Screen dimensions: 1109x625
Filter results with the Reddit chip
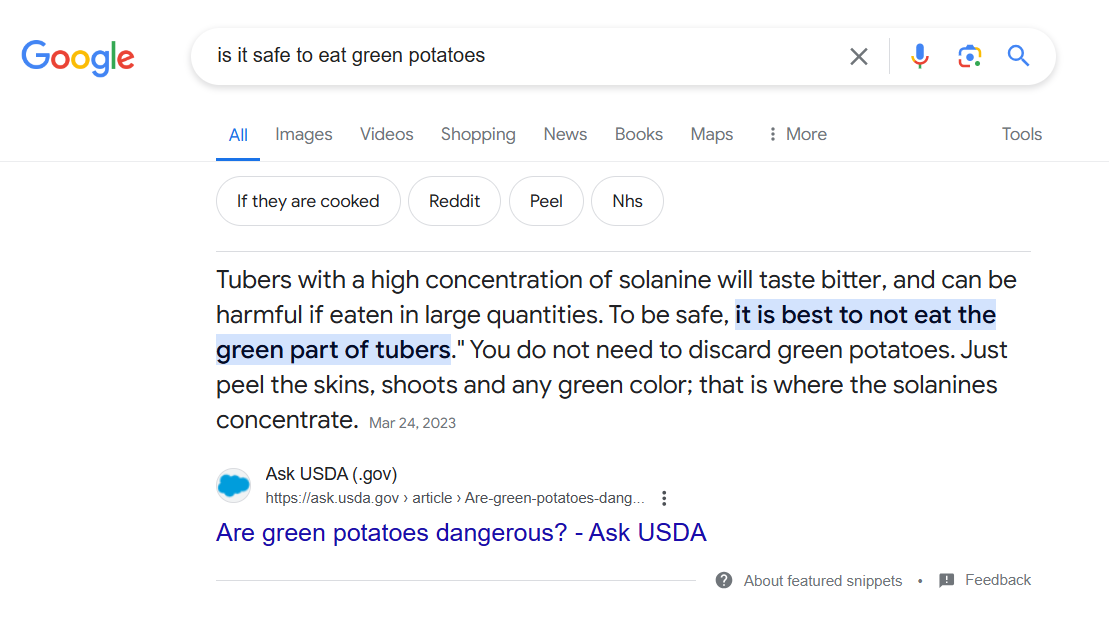[455, 201]
